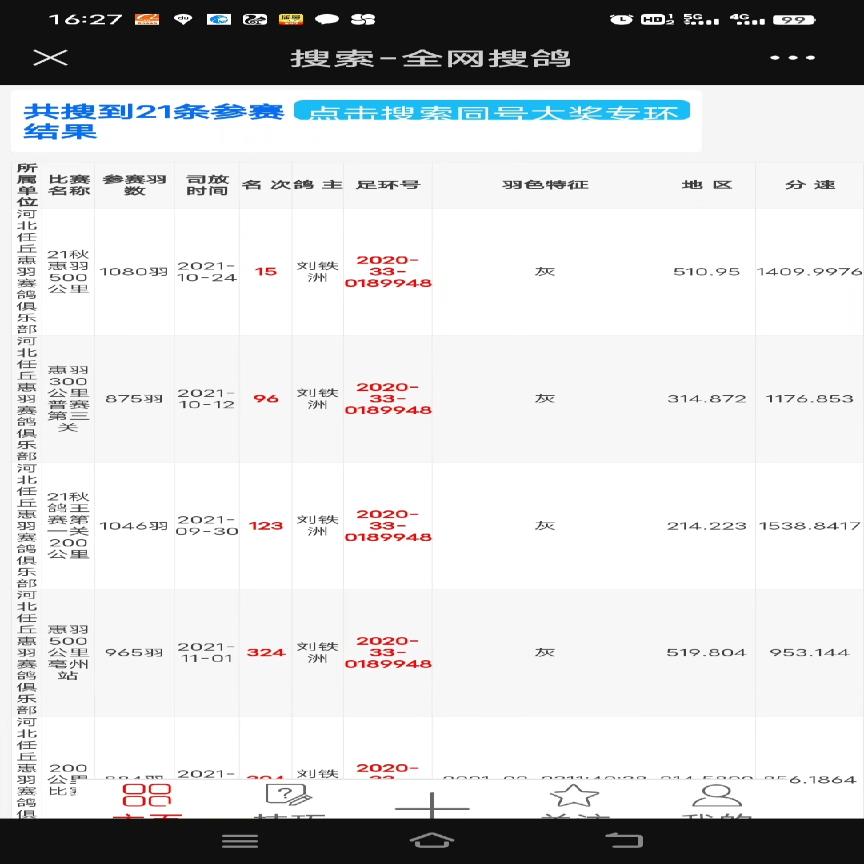Select speed value 1538.8417
Viewport: 864px width, 864px height.
[809, 526]
